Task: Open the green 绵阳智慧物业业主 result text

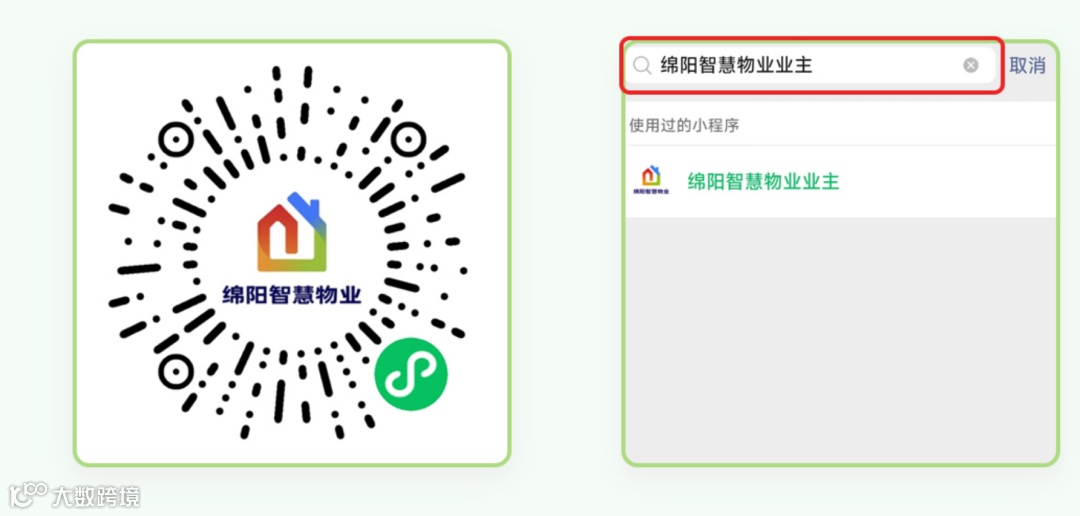Action: [763, 181]
